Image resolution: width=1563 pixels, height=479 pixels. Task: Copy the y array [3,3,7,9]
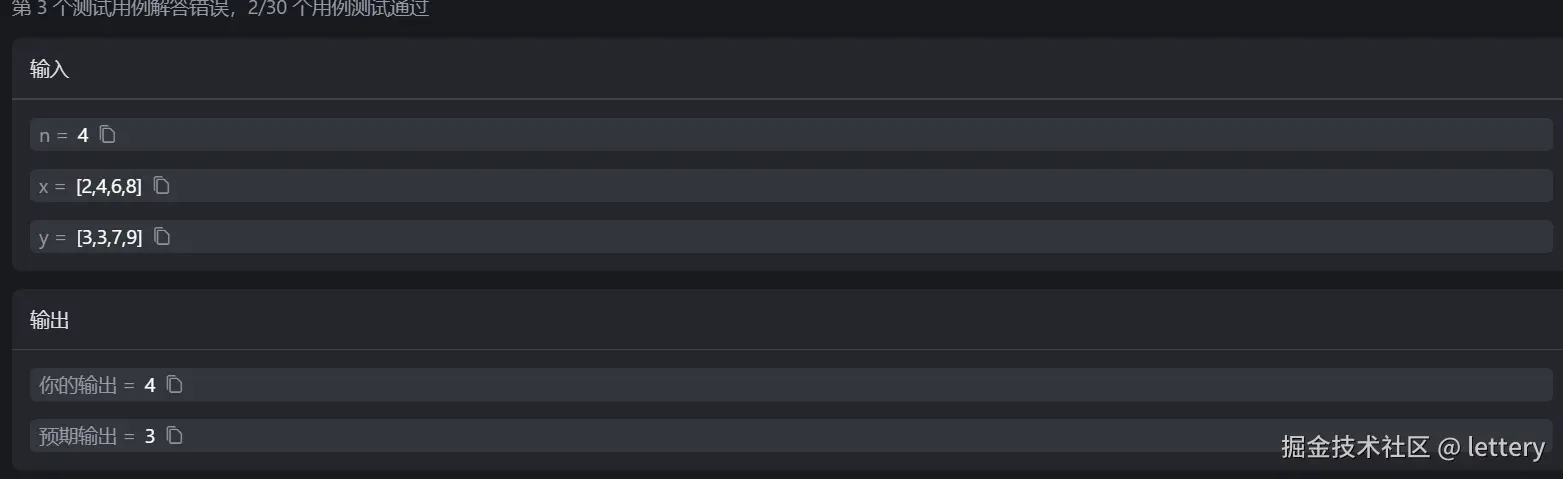[162, 237]
